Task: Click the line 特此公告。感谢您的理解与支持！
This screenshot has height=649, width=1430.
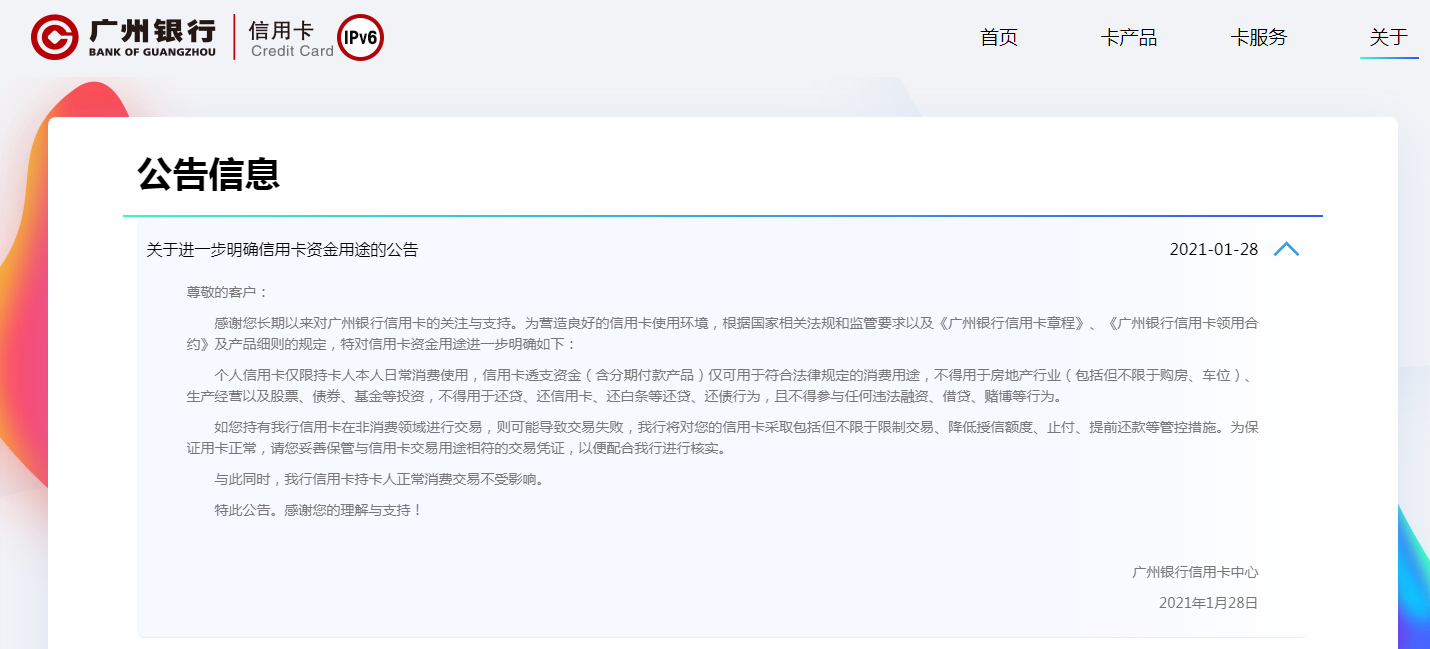Action: [x=319, y=510]
